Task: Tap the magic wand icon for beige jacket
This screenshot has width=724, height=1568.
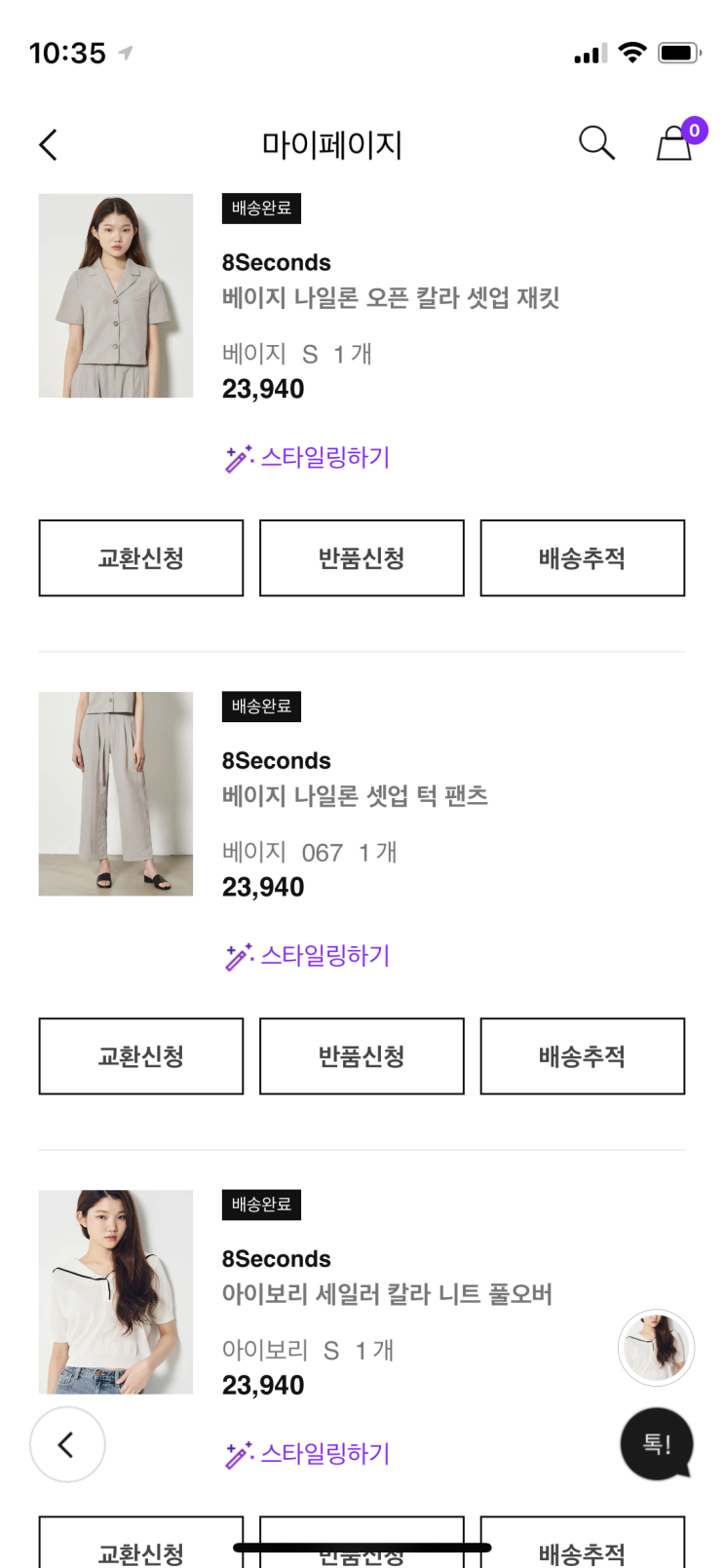Action: (239, 458)
